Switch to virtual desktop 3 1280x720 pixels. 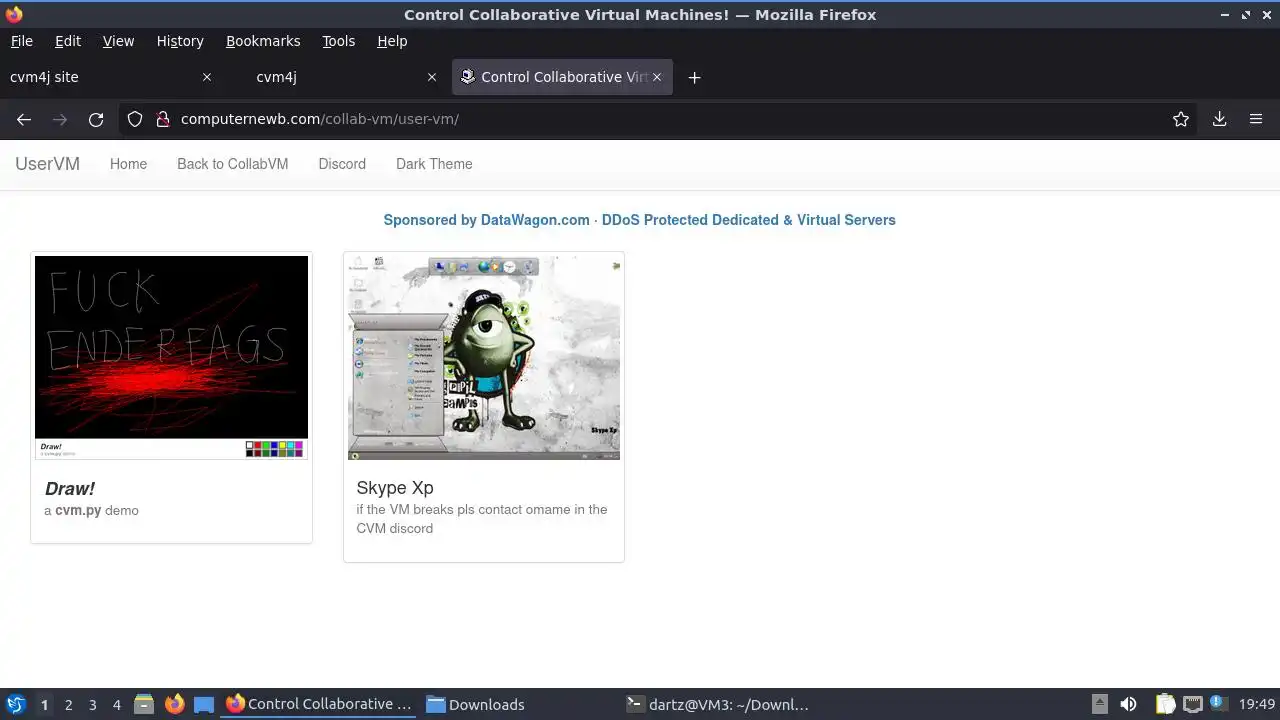pyautogui.click(x=92, y=704)
